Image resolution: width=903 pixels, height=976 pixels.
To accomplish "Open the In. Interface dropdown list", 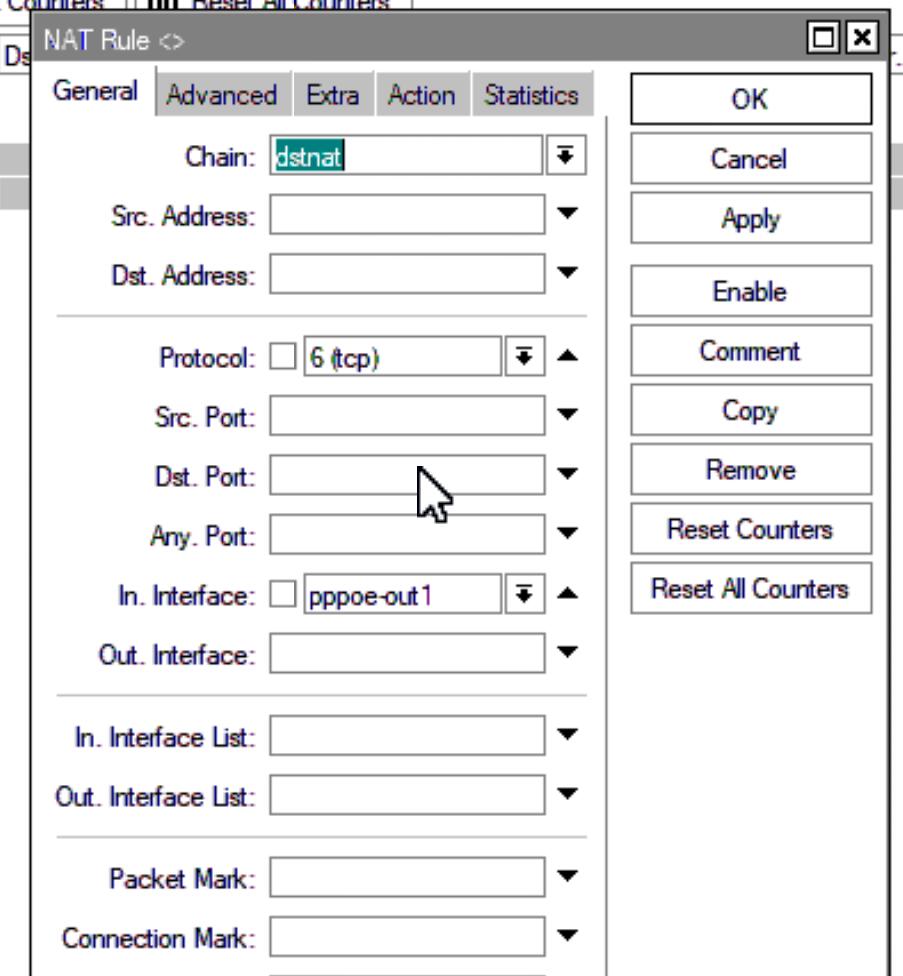I will (525, 594).
